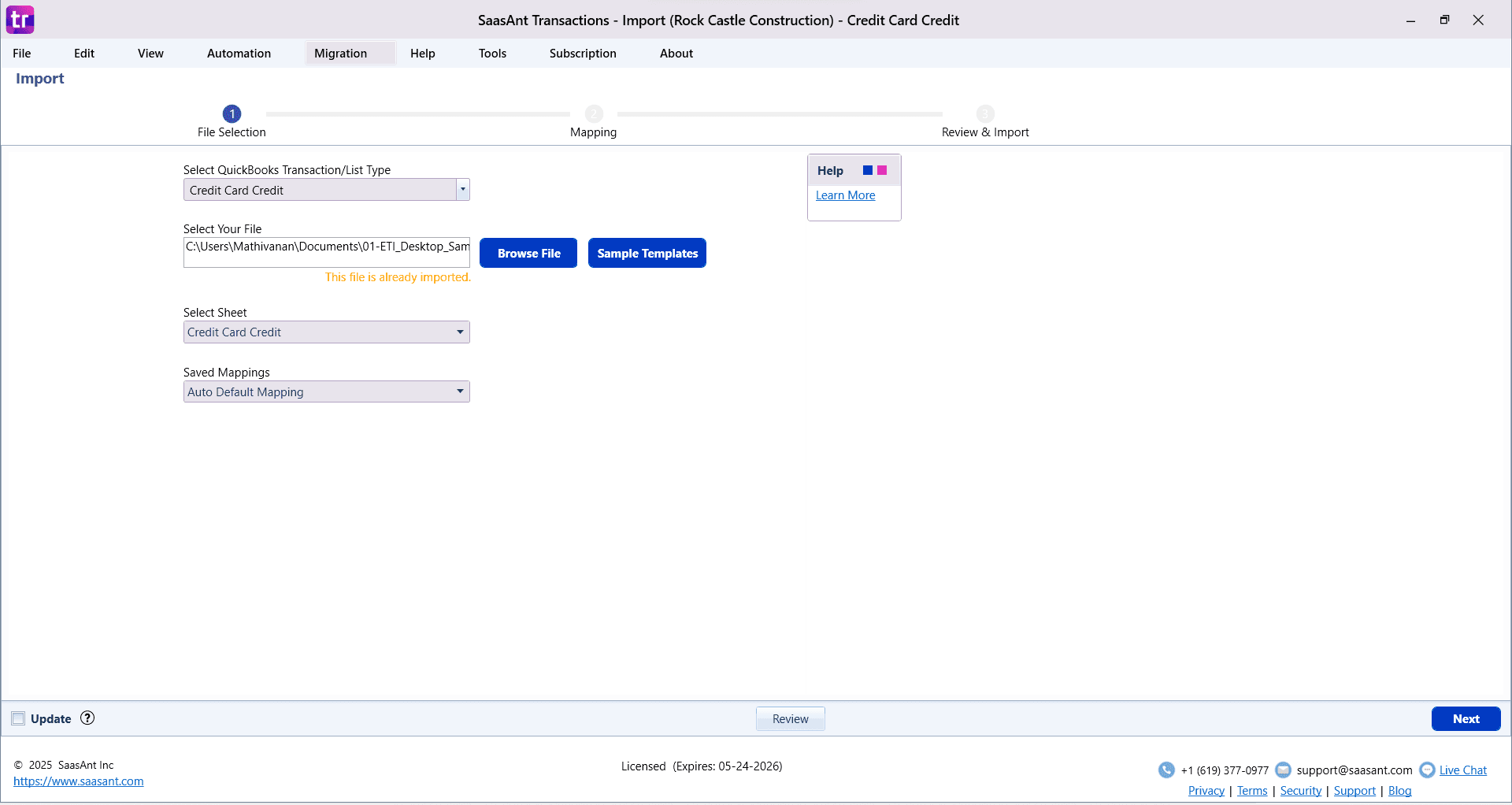Screen dimensions: 1512x805
Task: Expand the Saved Mappings dropdown
Action: 460,391
